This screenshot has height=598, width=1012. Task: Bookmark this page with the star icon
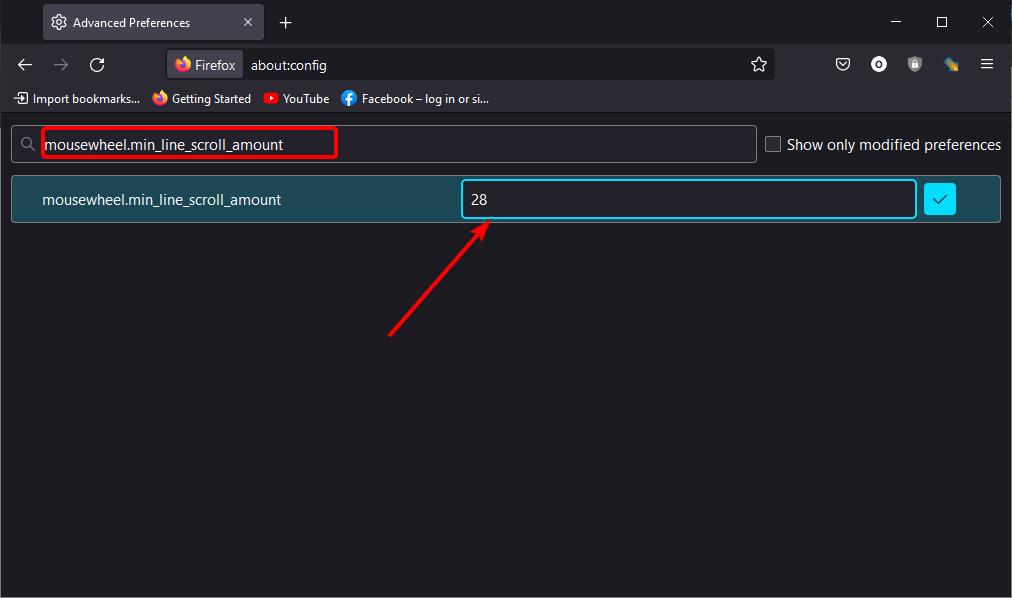[x=759, y=65]
